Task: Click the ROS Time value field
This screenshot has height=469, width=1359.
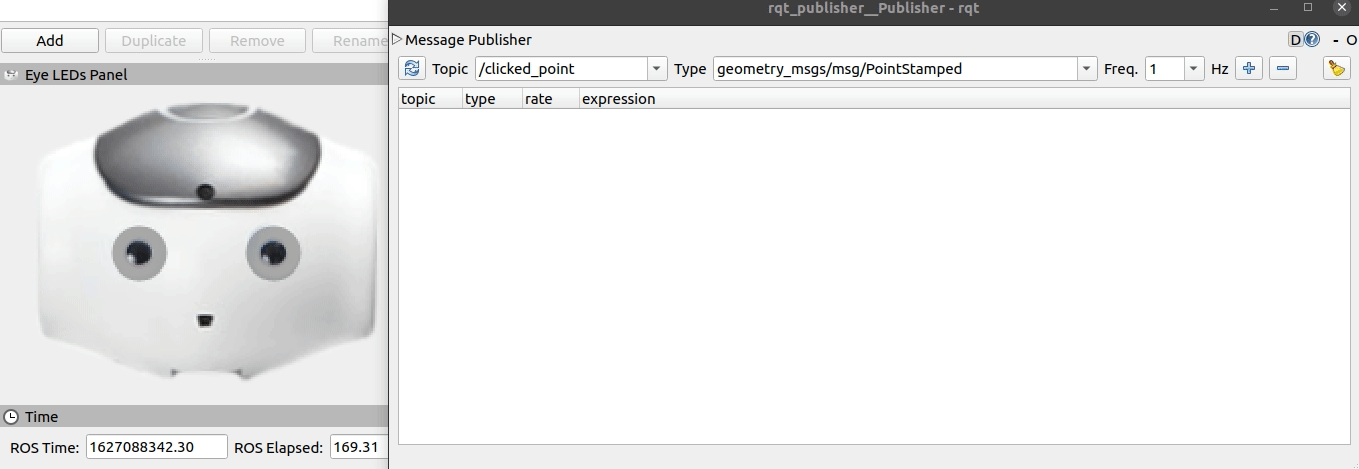Action: [157, 447]
